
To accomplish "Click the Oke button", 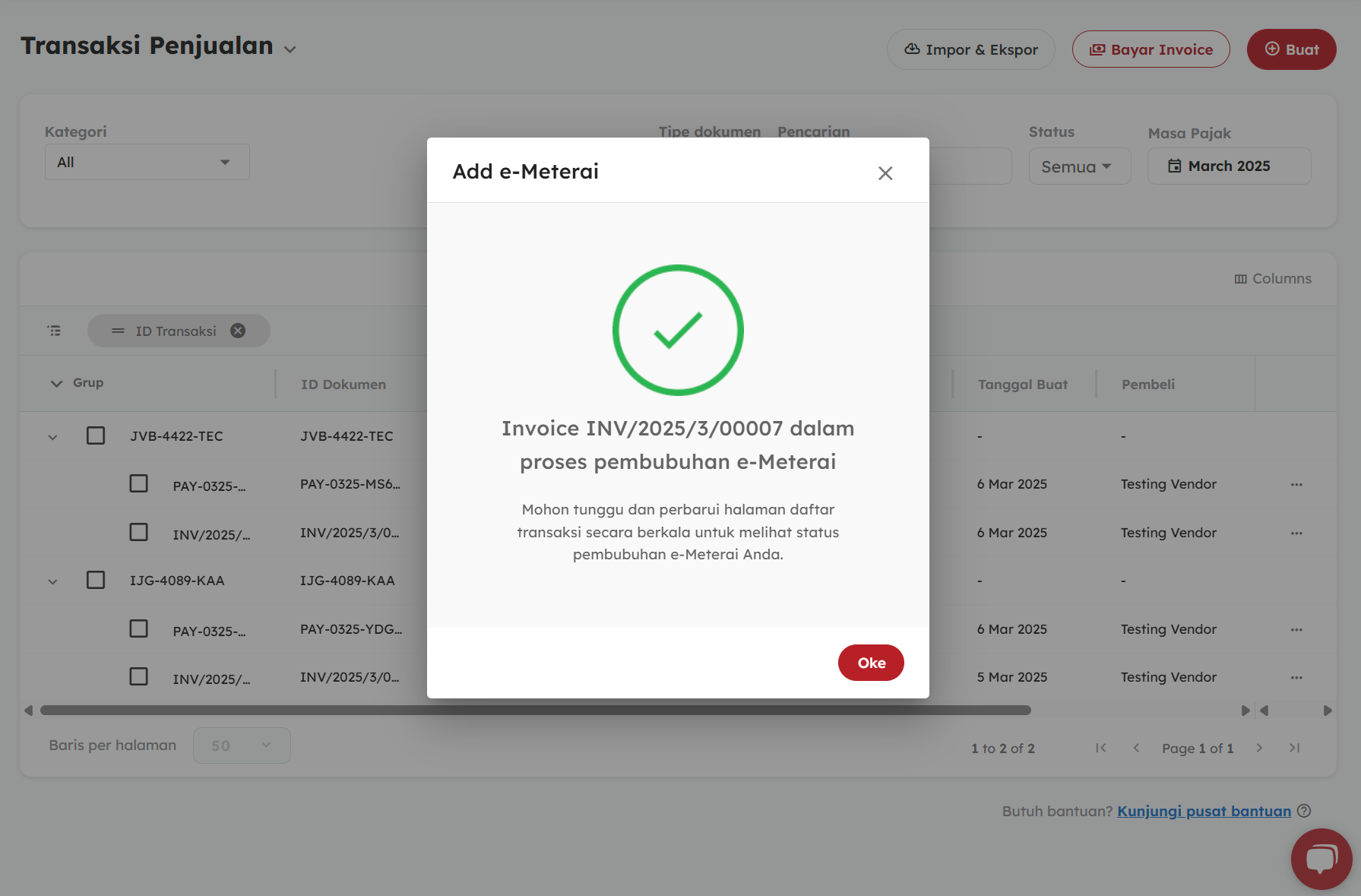I will coord(870,663).
